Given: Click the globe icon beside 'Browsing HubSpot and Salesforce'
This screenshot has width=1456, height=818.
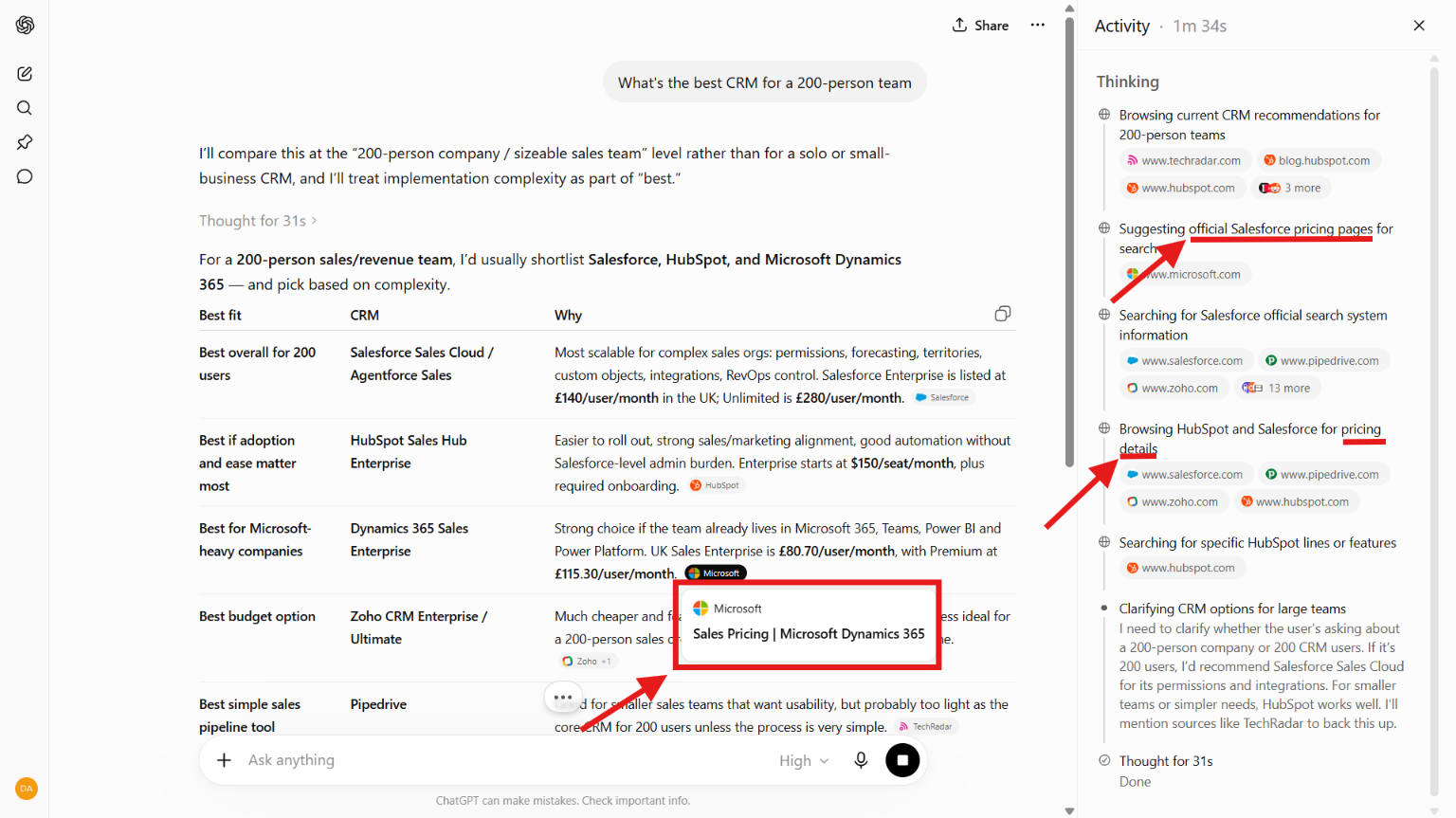Looking at the screenshot, I should [1104, 428].
